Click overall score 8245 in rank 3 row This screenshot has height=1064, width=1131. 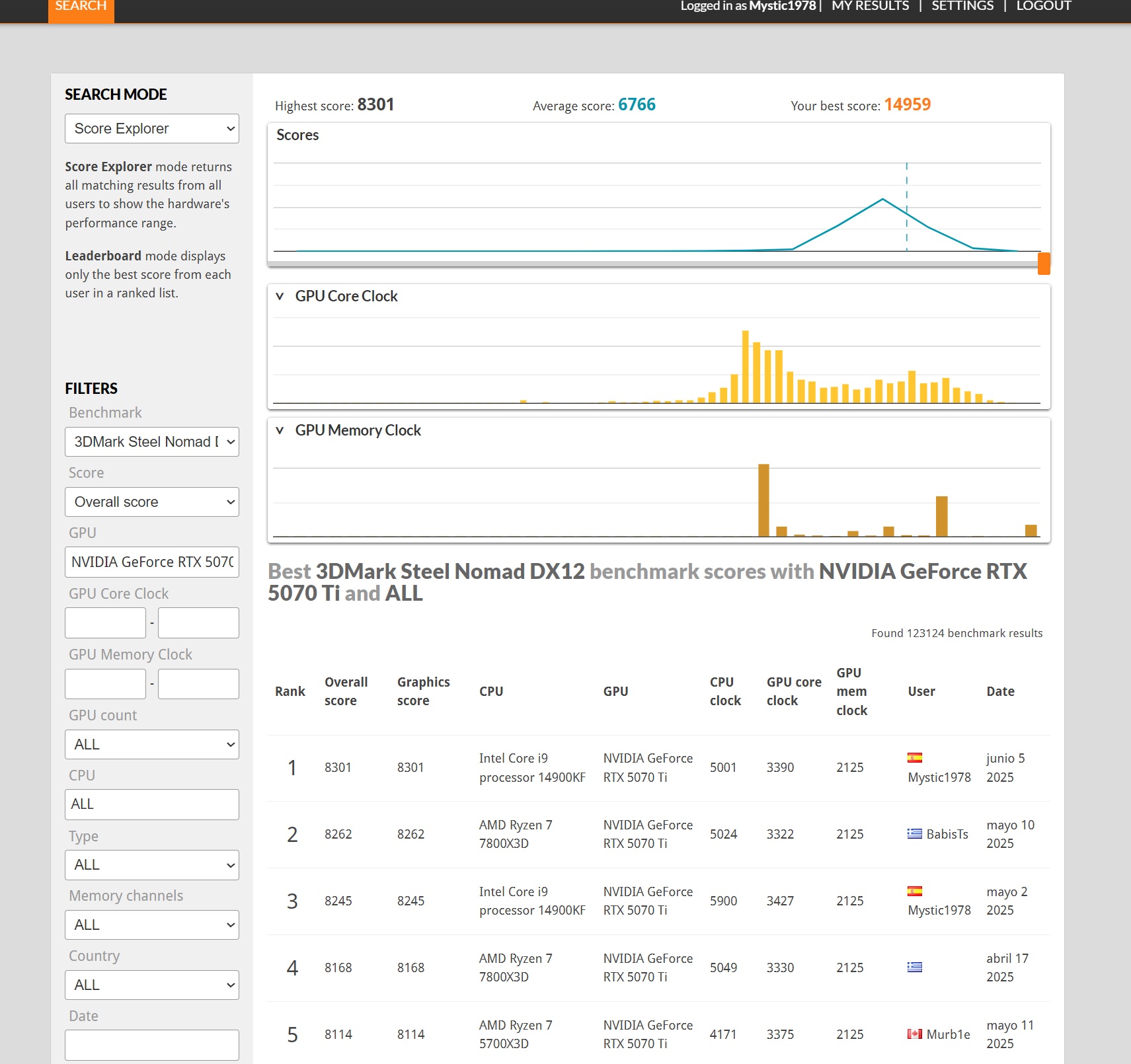point(338,901)
